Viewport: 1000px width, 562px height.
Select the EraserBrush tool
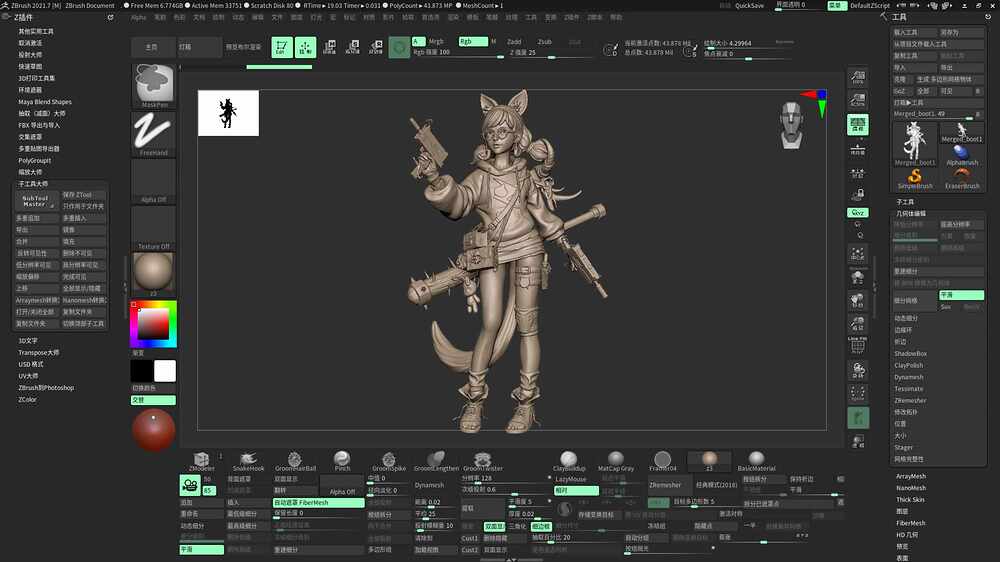[x=962, y=179]
